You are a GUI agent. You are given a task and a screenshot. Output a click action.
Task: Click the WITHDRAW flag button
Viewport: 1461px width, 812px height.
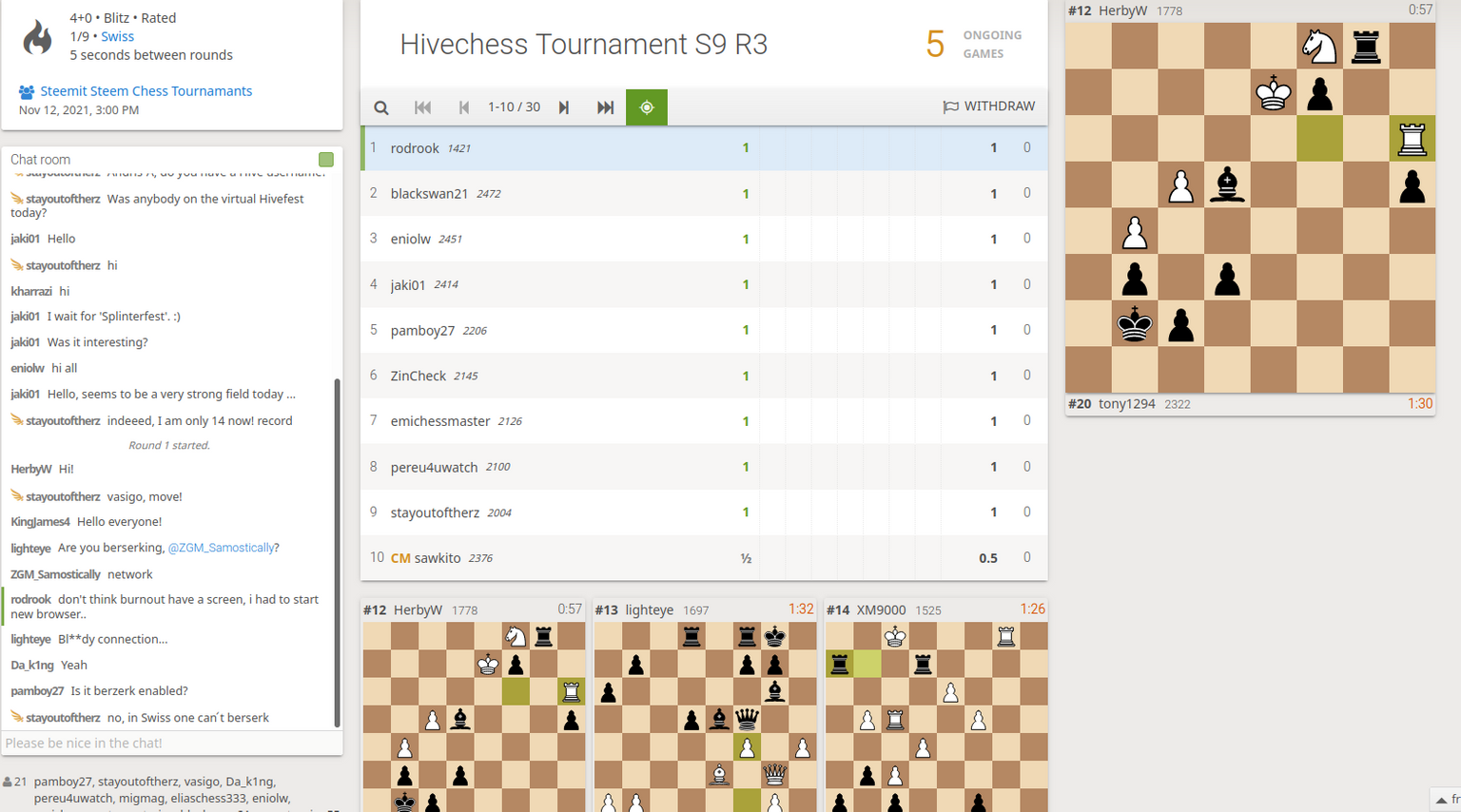click(x=989, y=106)
